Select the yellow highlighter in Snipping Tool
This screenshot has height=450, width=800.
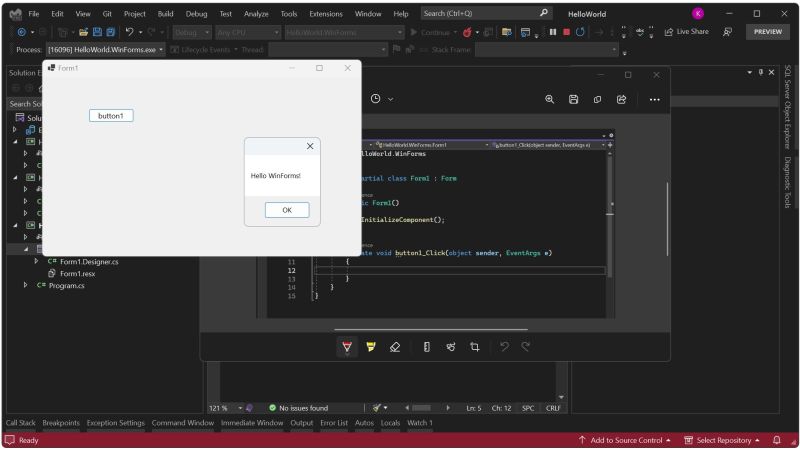(x=371, y=347)
